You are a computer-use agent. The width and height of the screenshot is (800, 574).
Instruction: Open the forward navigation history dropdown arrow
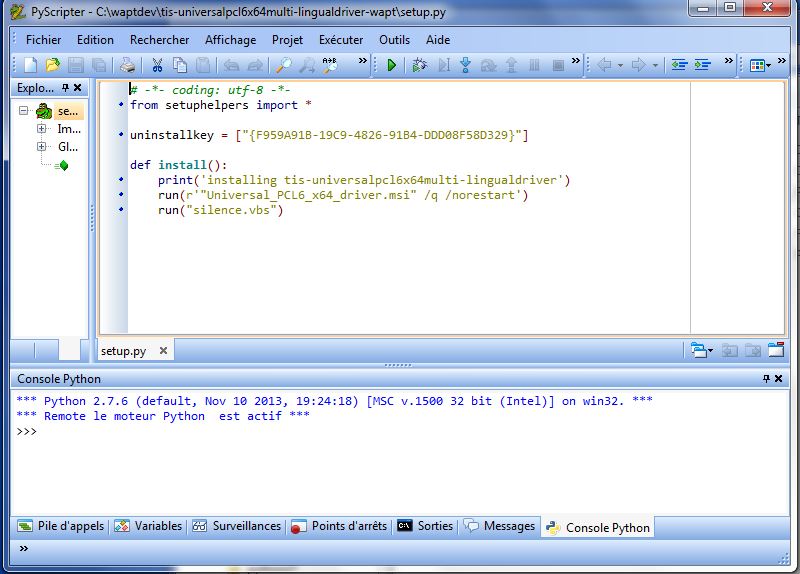click(x=655, y=66)
